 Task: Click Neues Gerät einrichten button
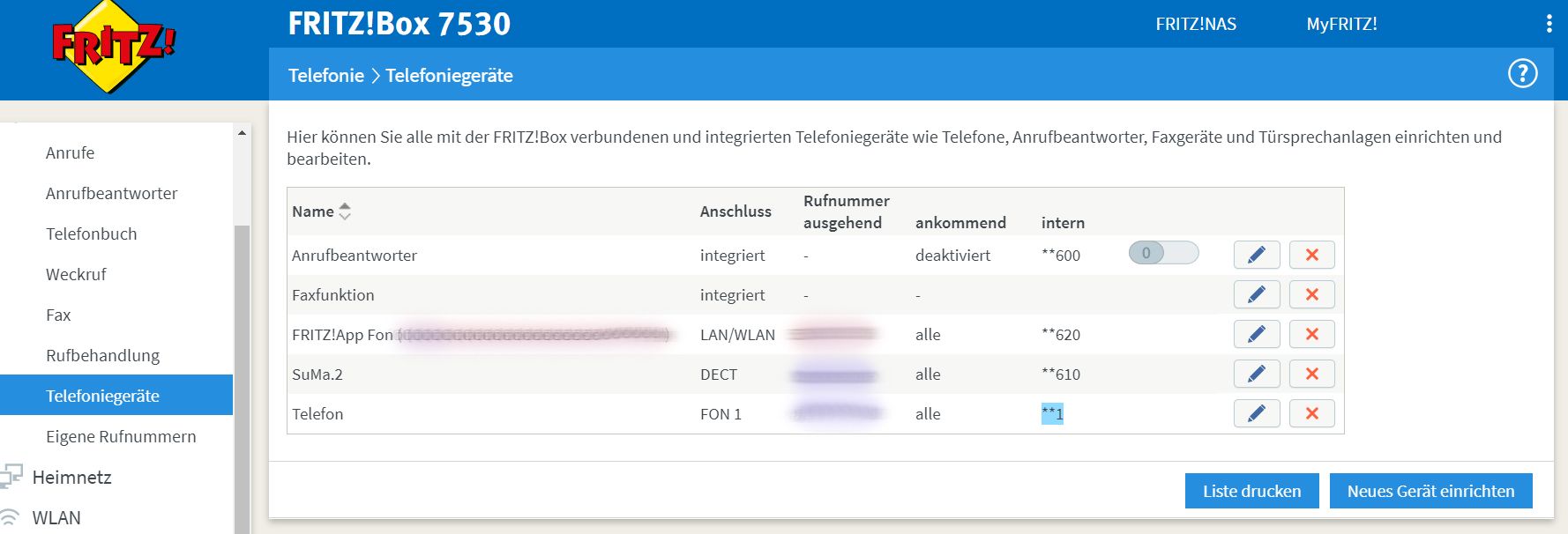[1430, 491]
